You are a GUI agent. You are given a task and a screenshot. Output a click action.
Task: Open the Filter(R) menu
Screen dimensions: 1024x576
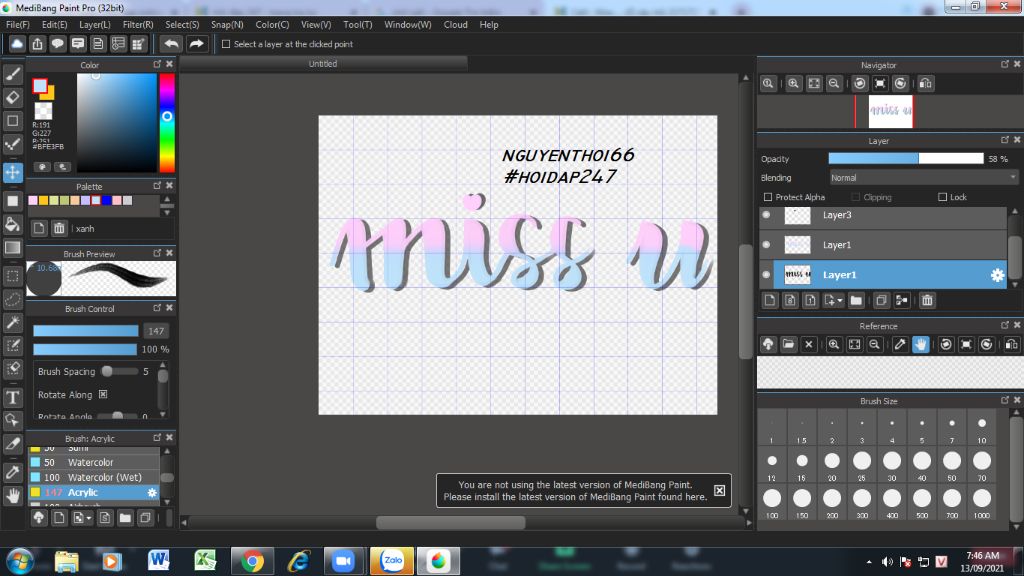point(138,25)
